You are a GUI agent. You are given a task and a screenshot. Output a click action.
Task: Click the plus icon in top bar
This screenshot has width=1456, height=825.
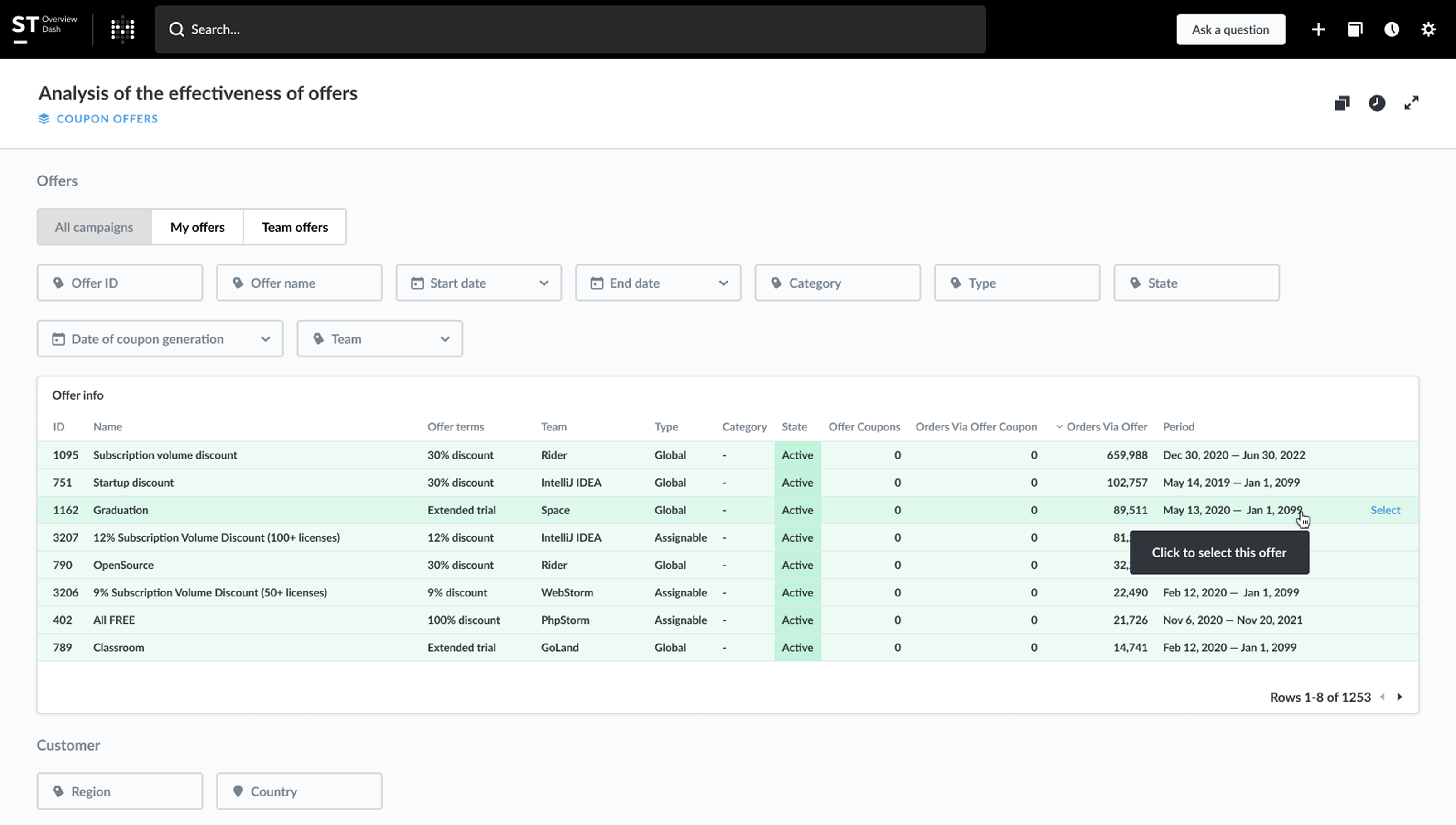pos(1318,29)
